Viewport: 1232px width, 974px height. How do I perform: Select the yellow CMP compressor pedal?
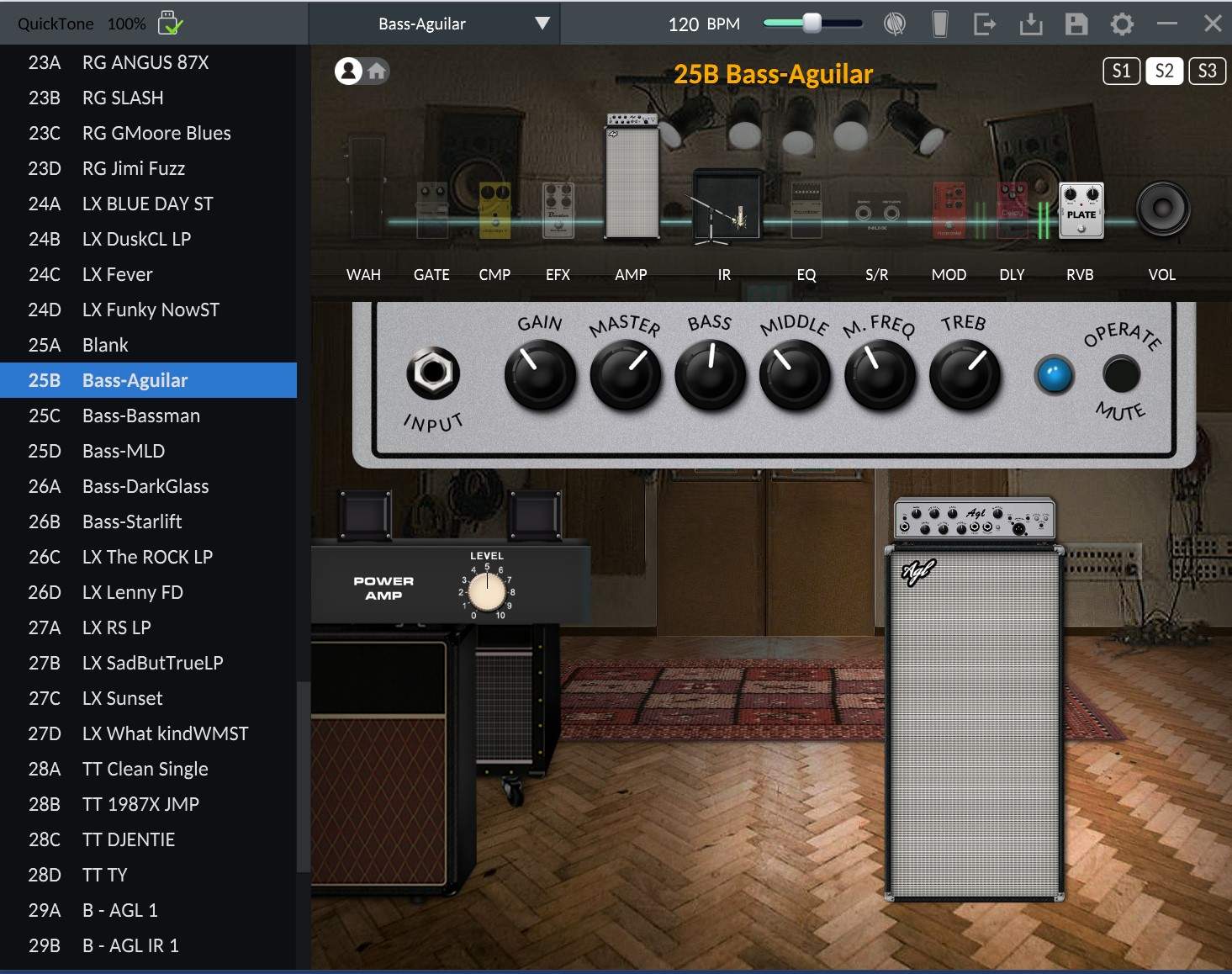(x=495, y=210)
